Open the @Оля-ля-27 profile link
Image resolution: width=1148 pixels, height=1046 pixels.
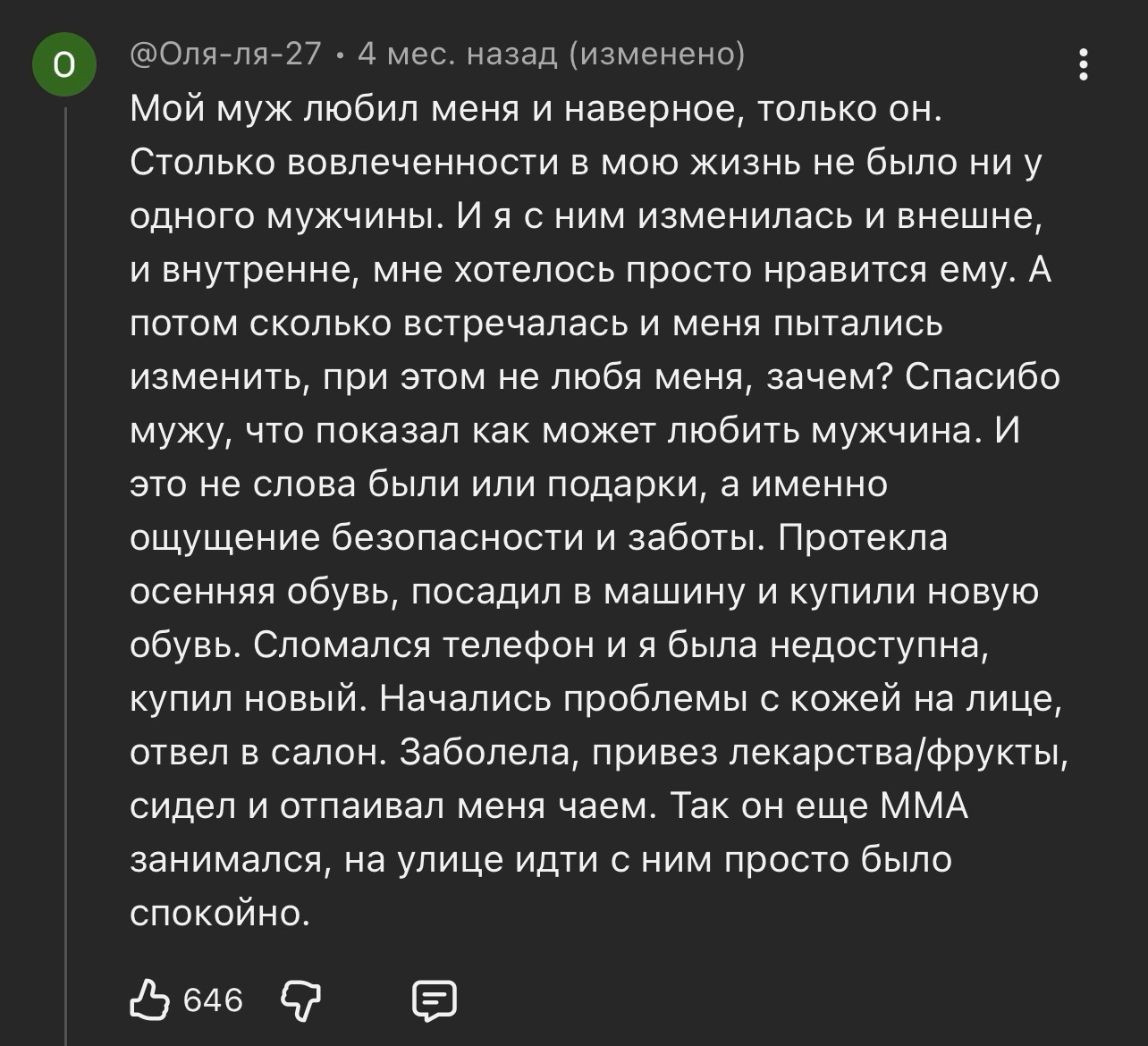click(225, 55)
